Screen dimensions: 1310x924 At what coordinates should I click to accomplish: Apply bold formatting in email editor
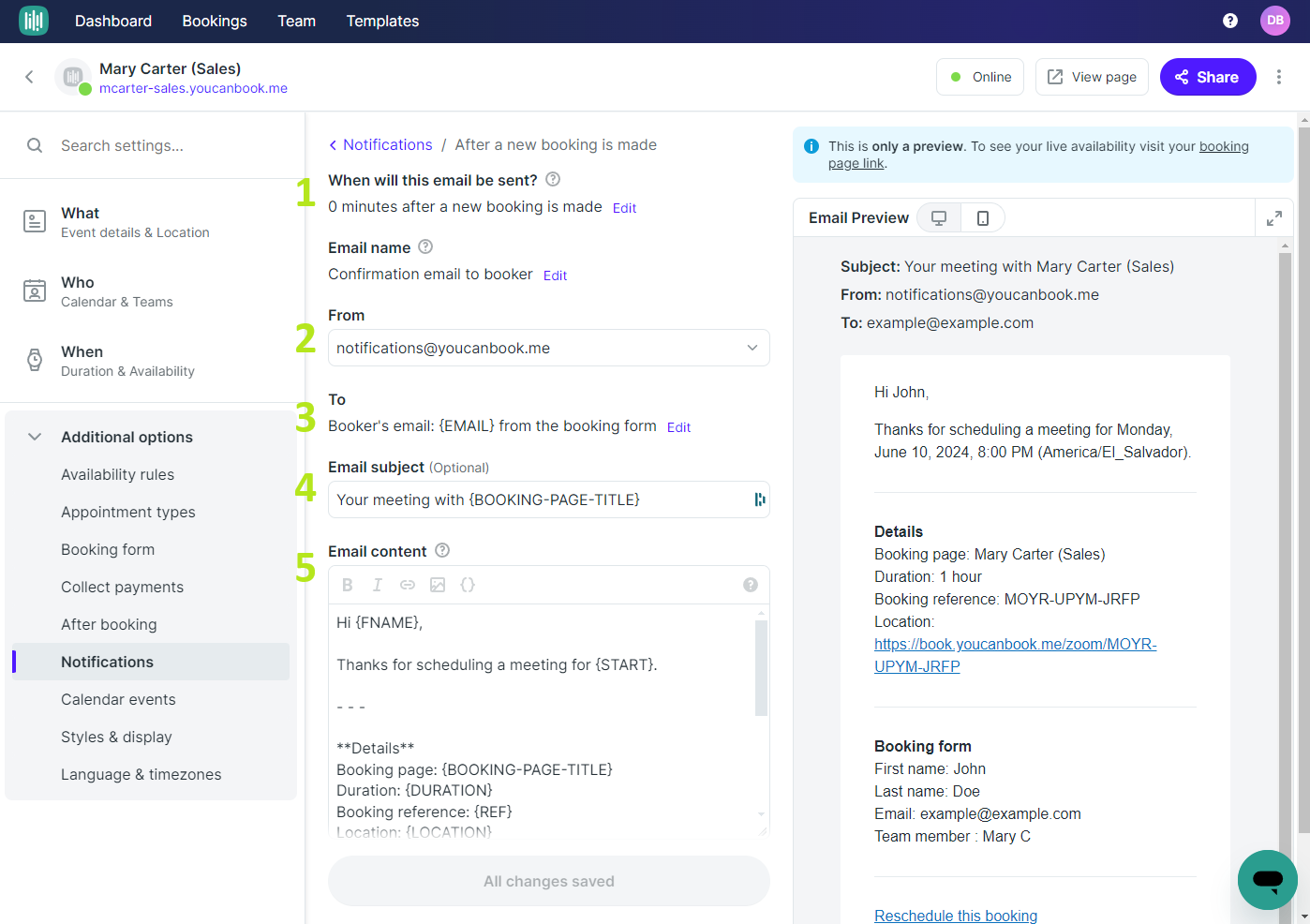[x=348, y=585]
